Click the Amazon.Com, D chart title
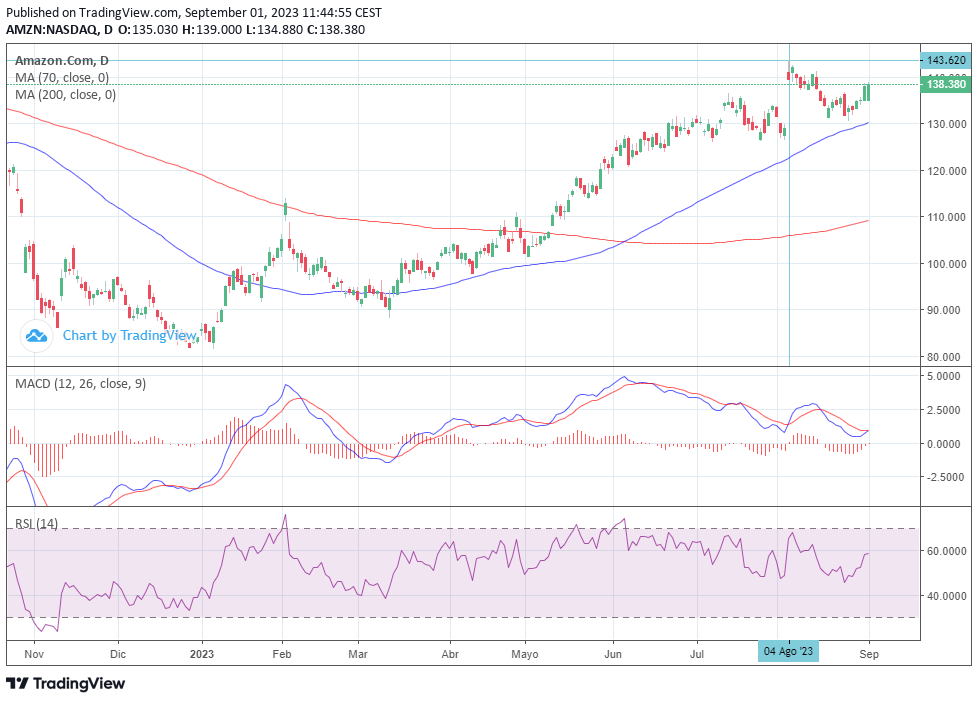The height and width of the screenshot is (702, 978). tap(62, 61)
